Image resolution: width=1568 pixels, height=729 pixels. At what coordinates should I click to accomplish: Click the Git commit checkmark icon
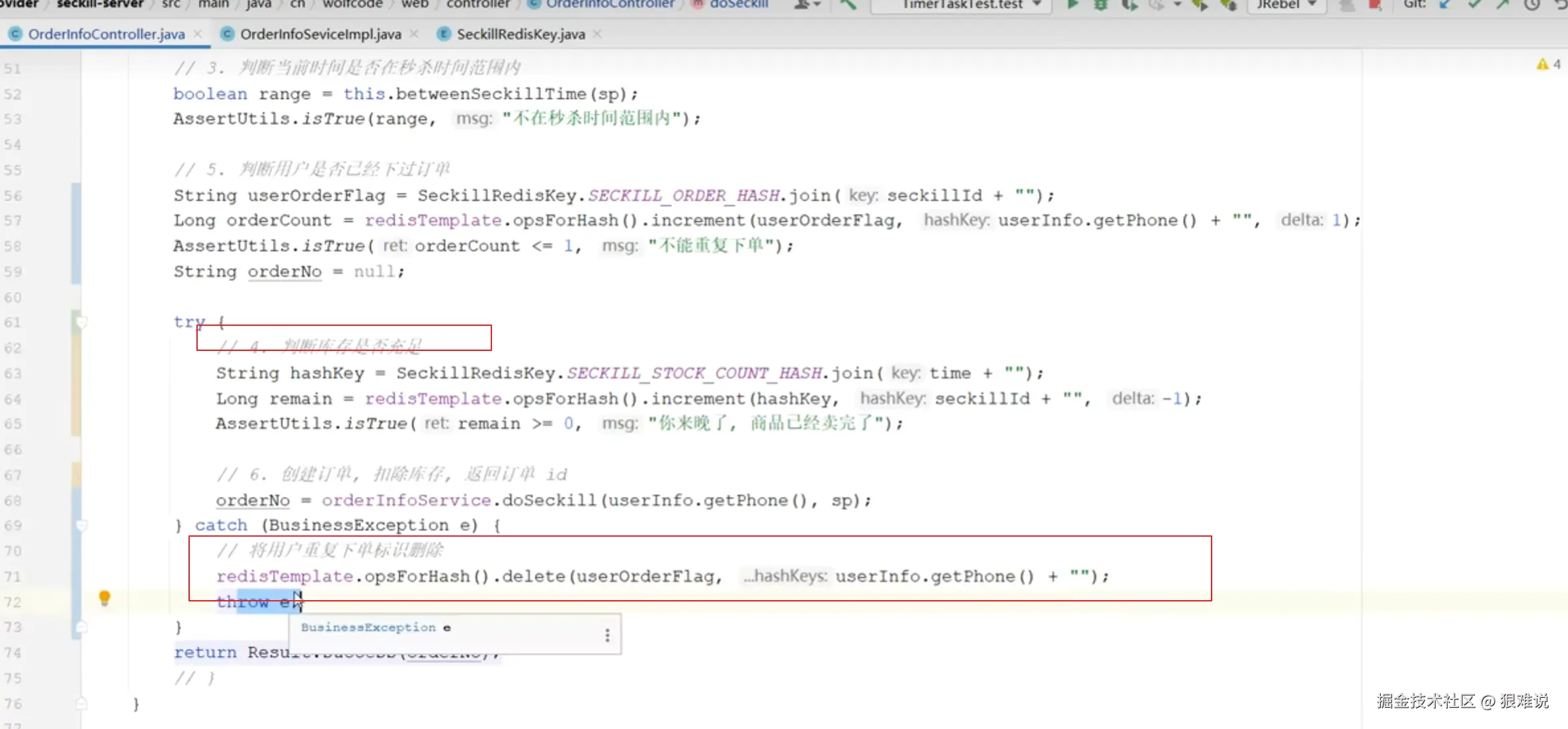[1474, 5]
